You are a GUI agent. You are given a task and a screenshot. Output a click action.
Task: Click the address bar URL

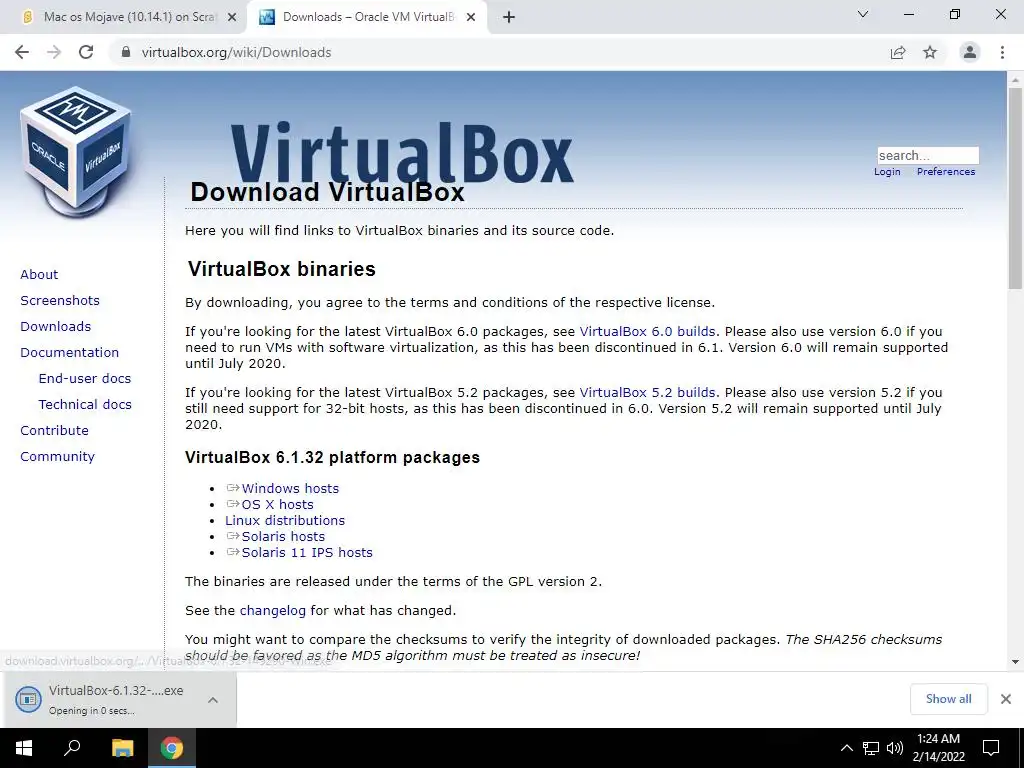click(x=236, y=52)
